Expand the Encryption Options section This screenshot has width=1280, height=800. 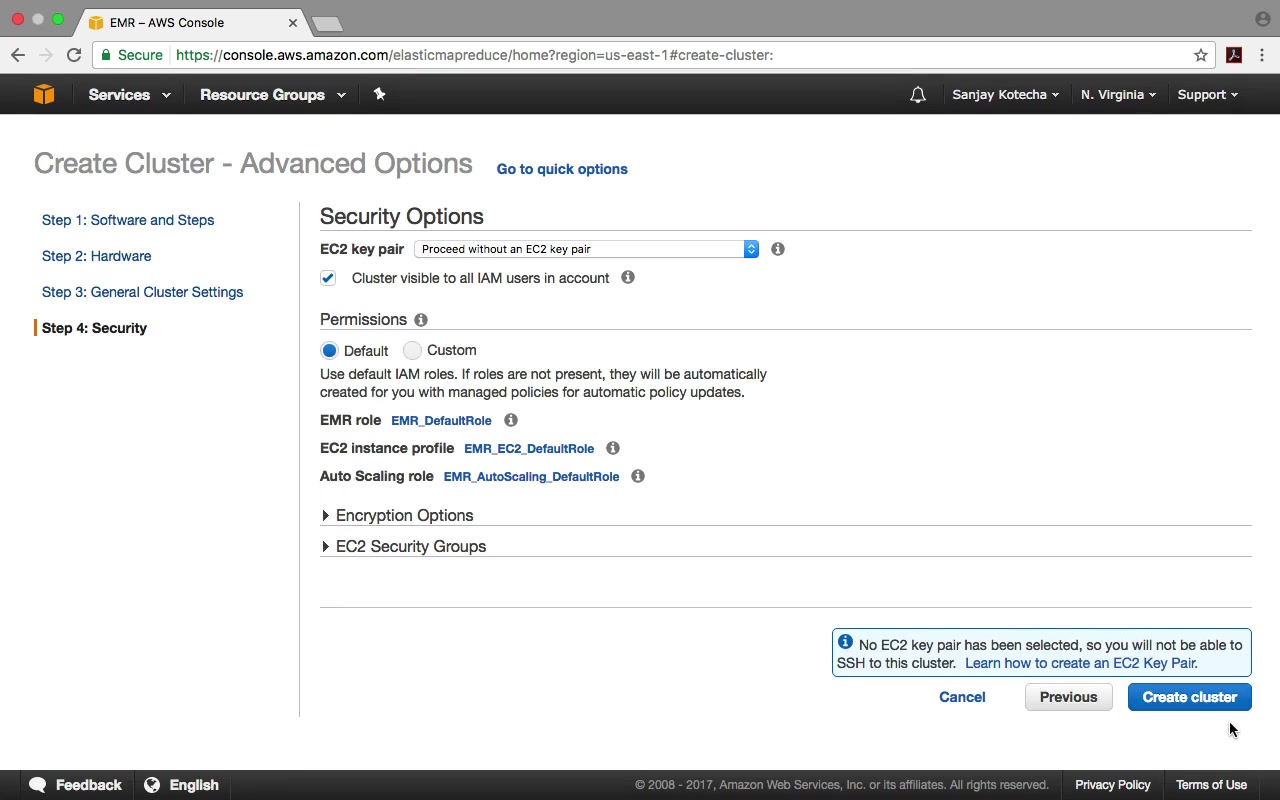[404, 516]
